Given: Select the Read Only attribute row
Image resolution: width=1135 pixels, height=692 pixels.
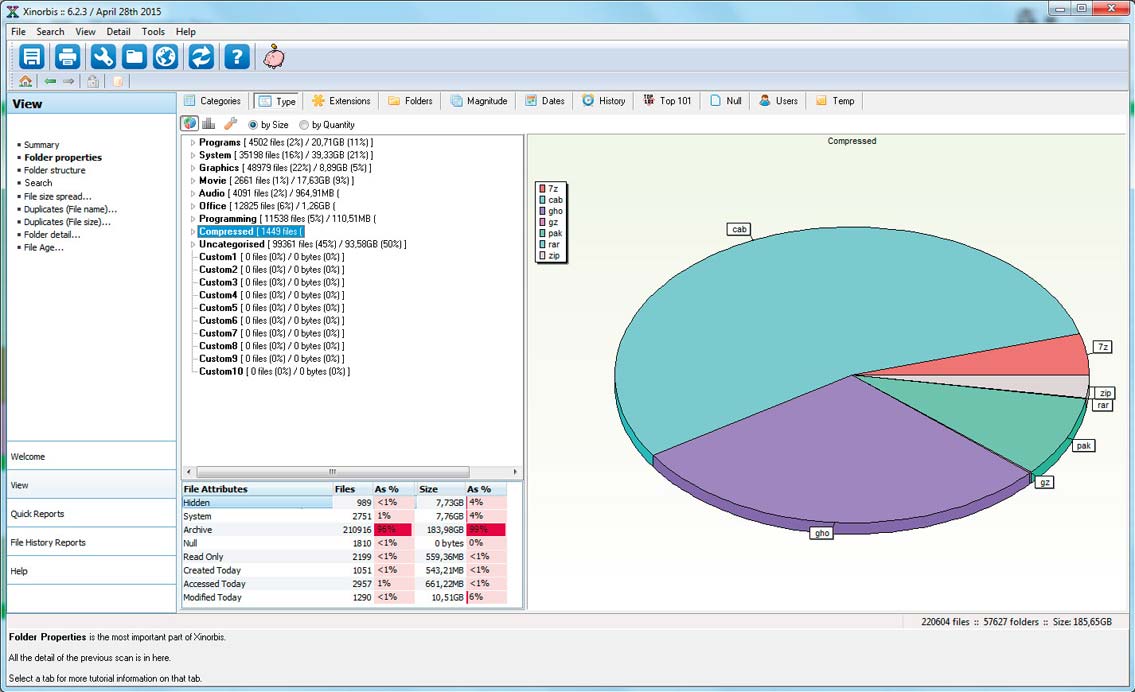Looking at the screenshot, I should 344,557.
